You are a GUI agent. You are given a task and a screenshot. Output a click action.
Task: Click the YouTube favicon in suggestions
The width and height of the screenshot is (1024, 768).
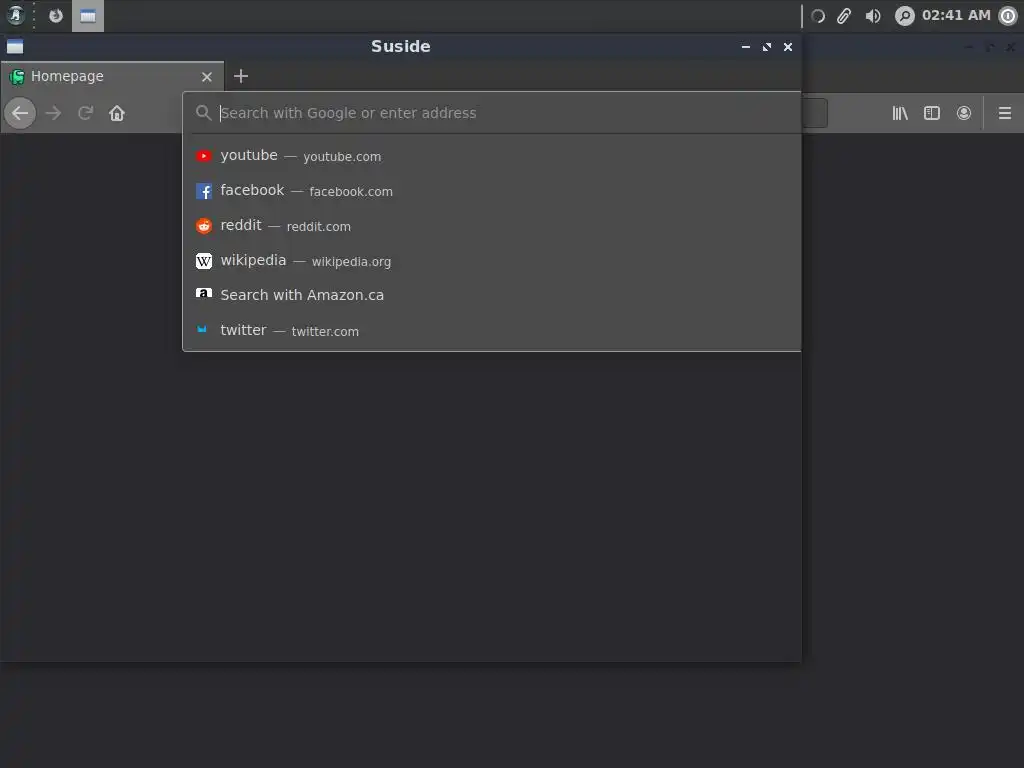[x=204, y=156]
